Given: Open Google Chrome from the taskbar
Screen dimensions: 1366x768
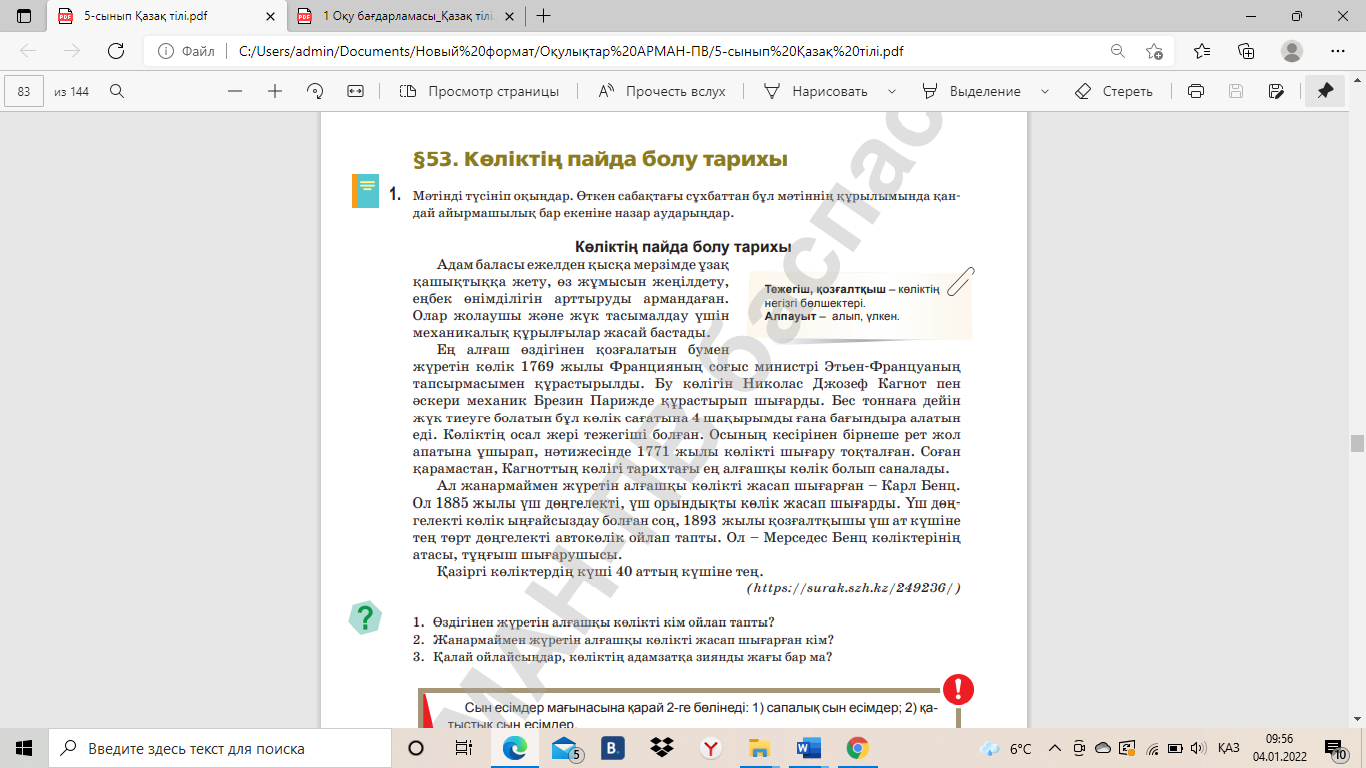Looking at the screenshot, I should pyautogui.click(x=857, y=748).
